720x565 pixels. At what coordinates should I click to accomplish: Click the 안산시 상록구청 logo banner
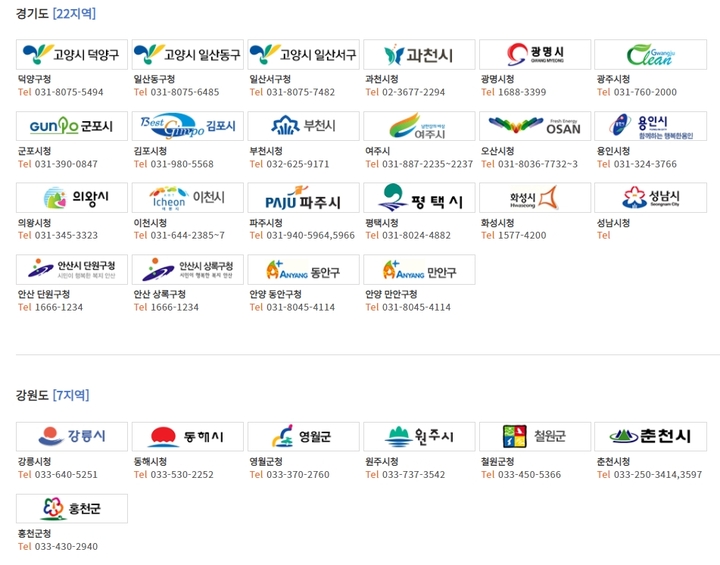coord(188,270)
